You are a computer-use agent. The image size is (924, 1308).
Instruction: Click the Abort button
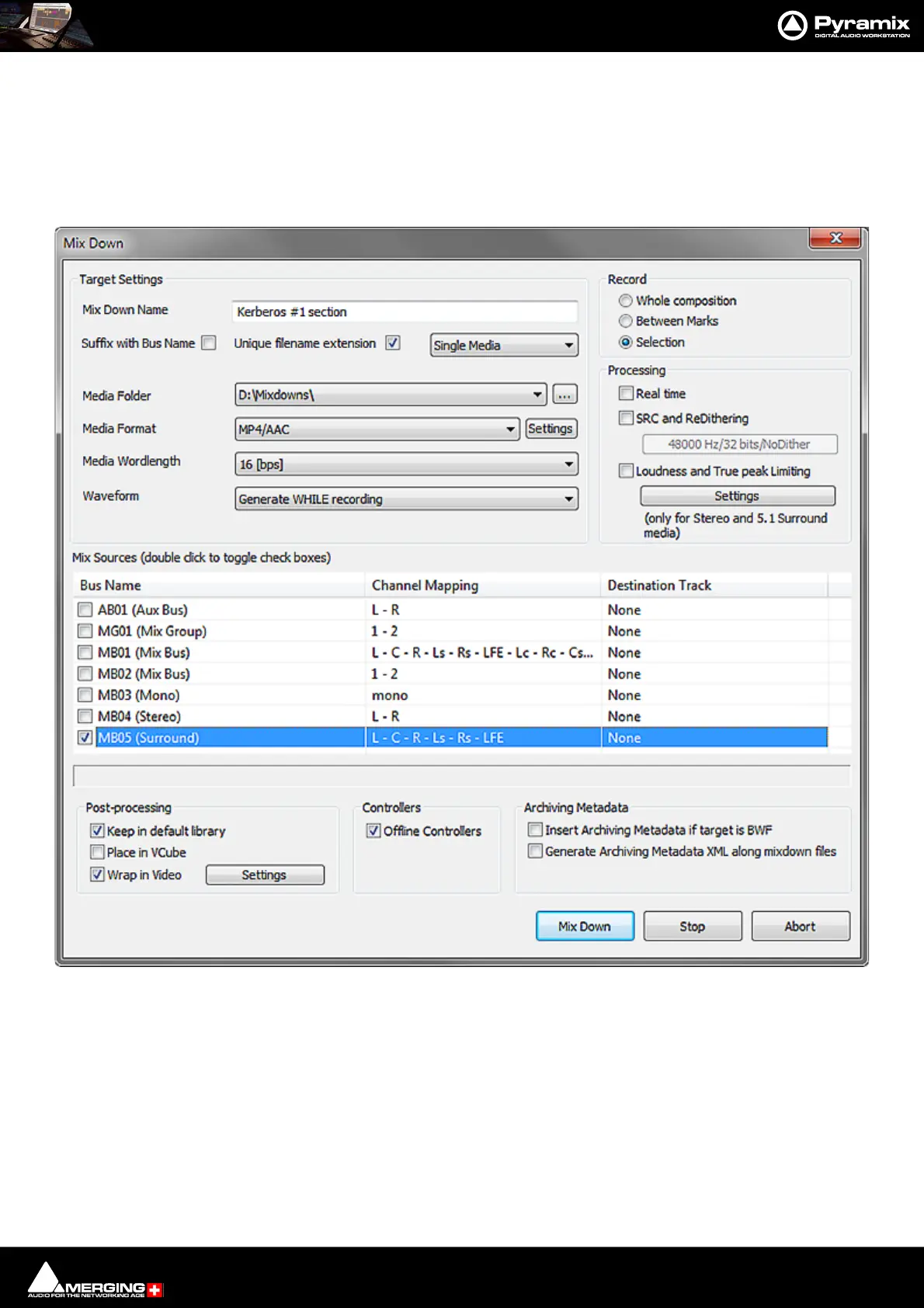point(801,926)
